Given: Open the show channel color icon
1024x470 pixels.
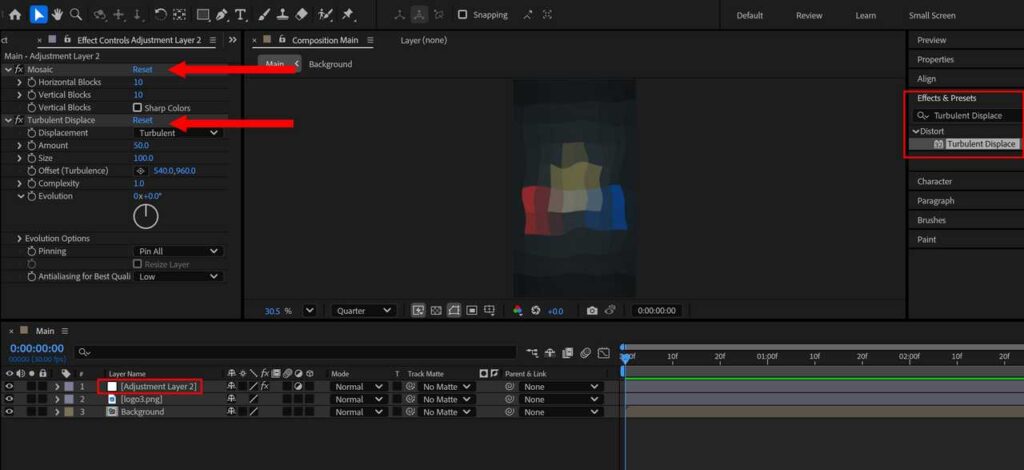Looking at the screenshot, I should [x=518, y=311].
